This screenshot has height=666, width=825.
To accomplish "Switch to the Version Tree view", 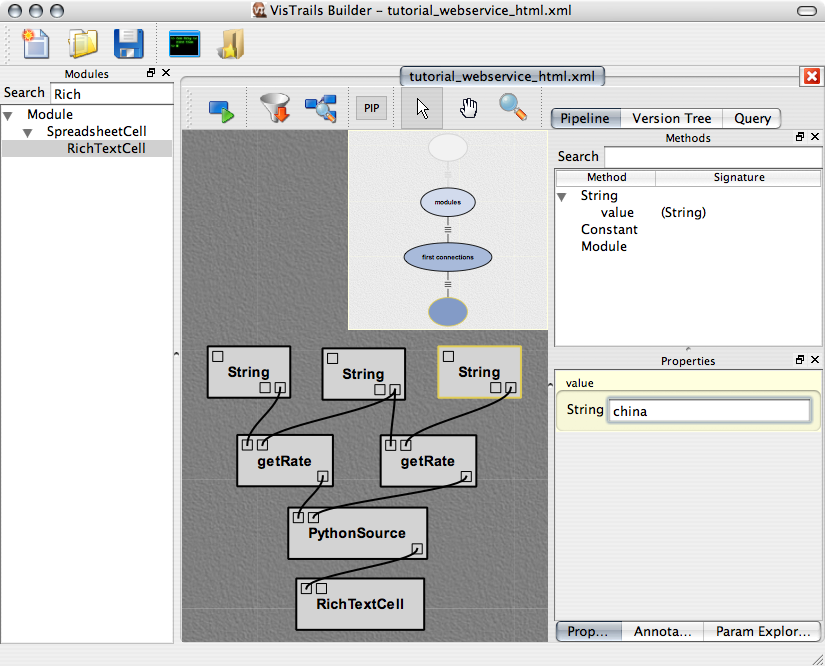I will point(671,118).
